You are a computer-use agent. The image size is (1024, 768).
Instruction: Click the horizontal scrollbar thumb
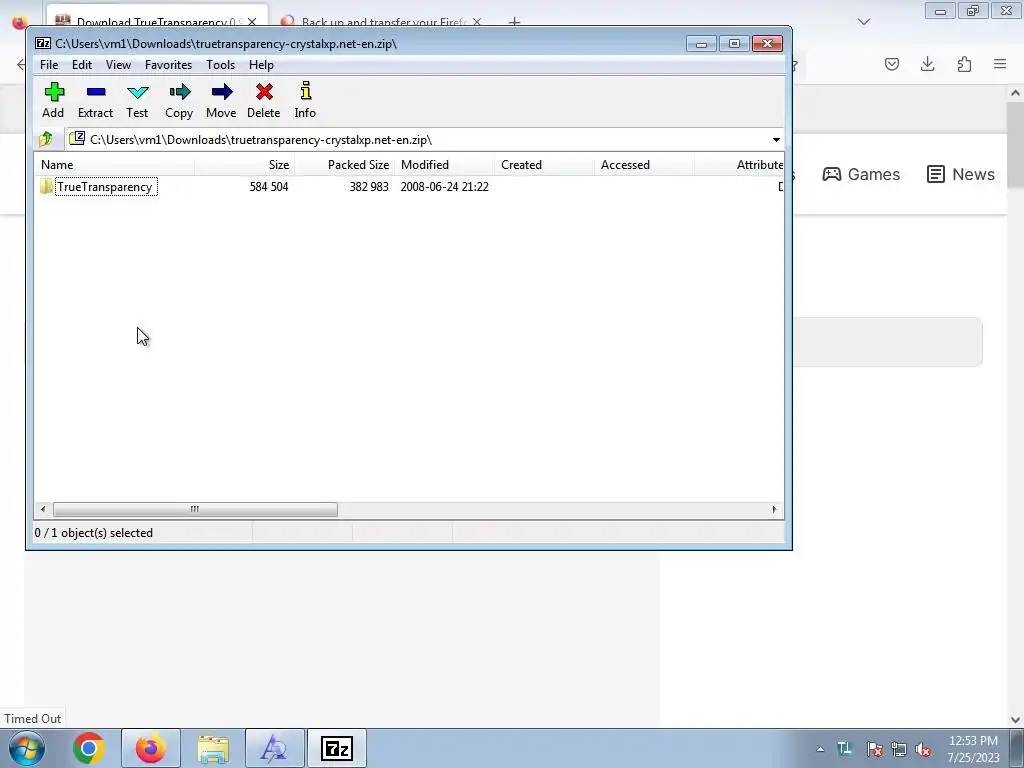coord(195,509)
